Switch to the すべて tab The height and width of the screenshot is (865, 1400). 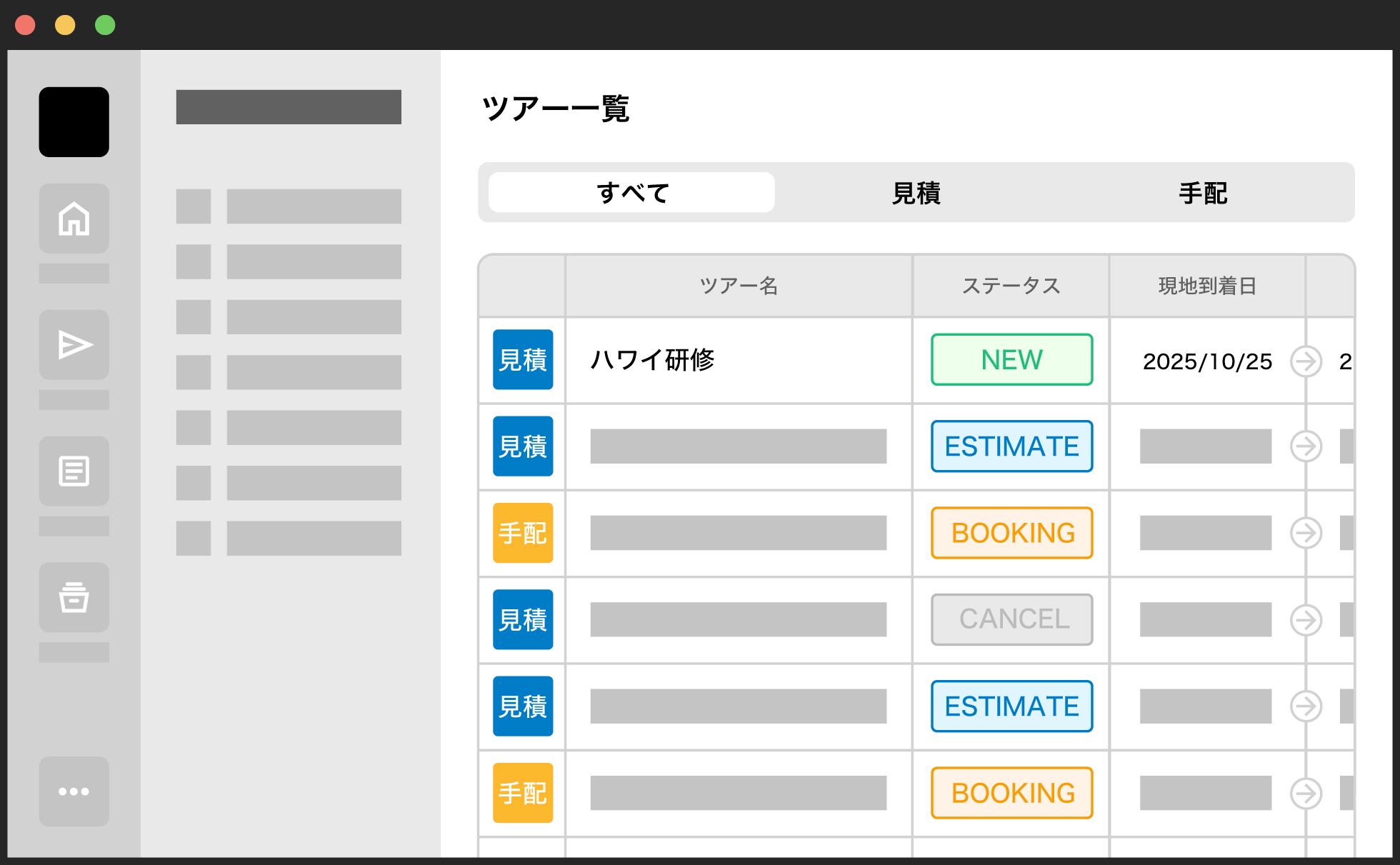631,193
